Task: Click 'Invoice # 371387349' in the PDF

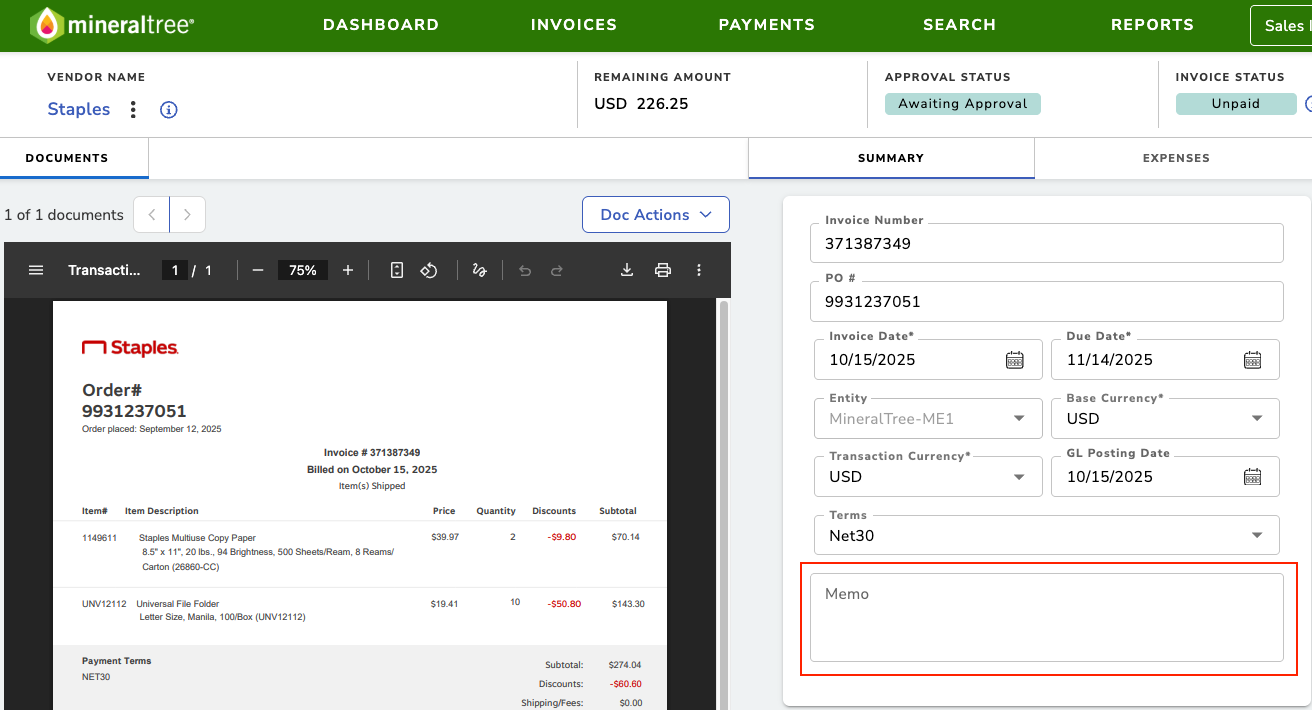Action: [372, 453]
